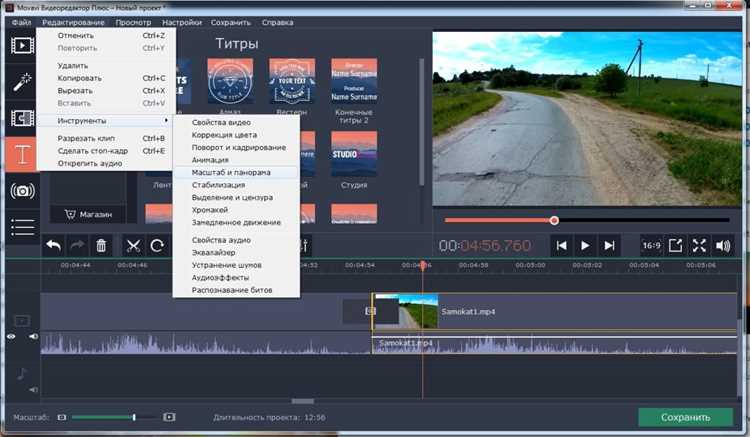Click the split clip scissors icon
The image size is (750, 437).
133,246
